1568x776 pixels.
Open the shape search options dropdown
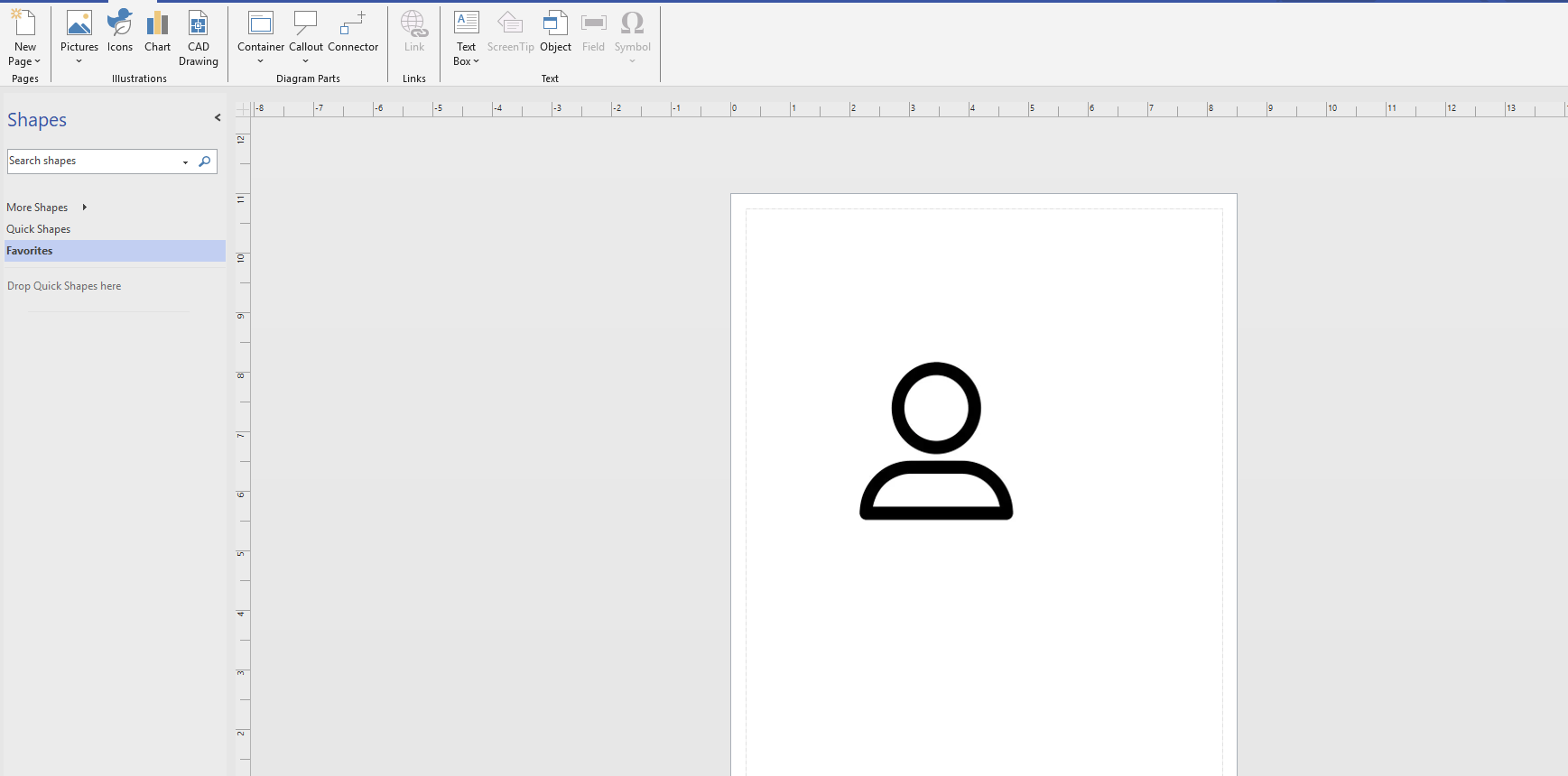click(x=186, y=162)
